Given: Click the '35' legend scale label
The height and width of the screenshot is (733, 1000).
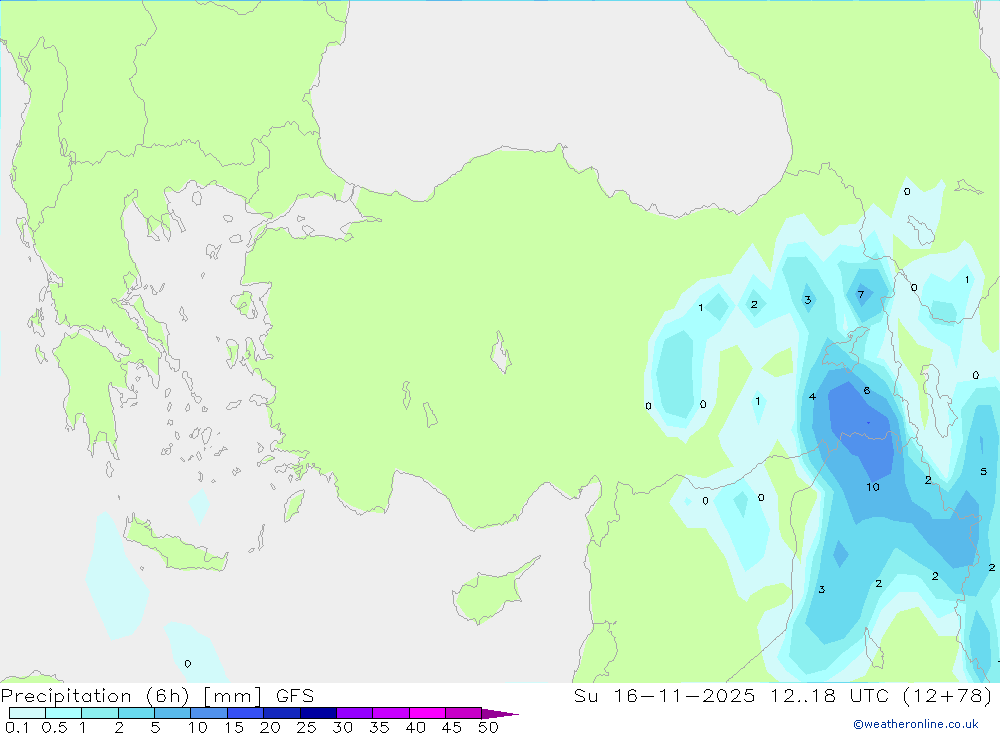Looking at the screenshot, I should [x=379, y=727].
